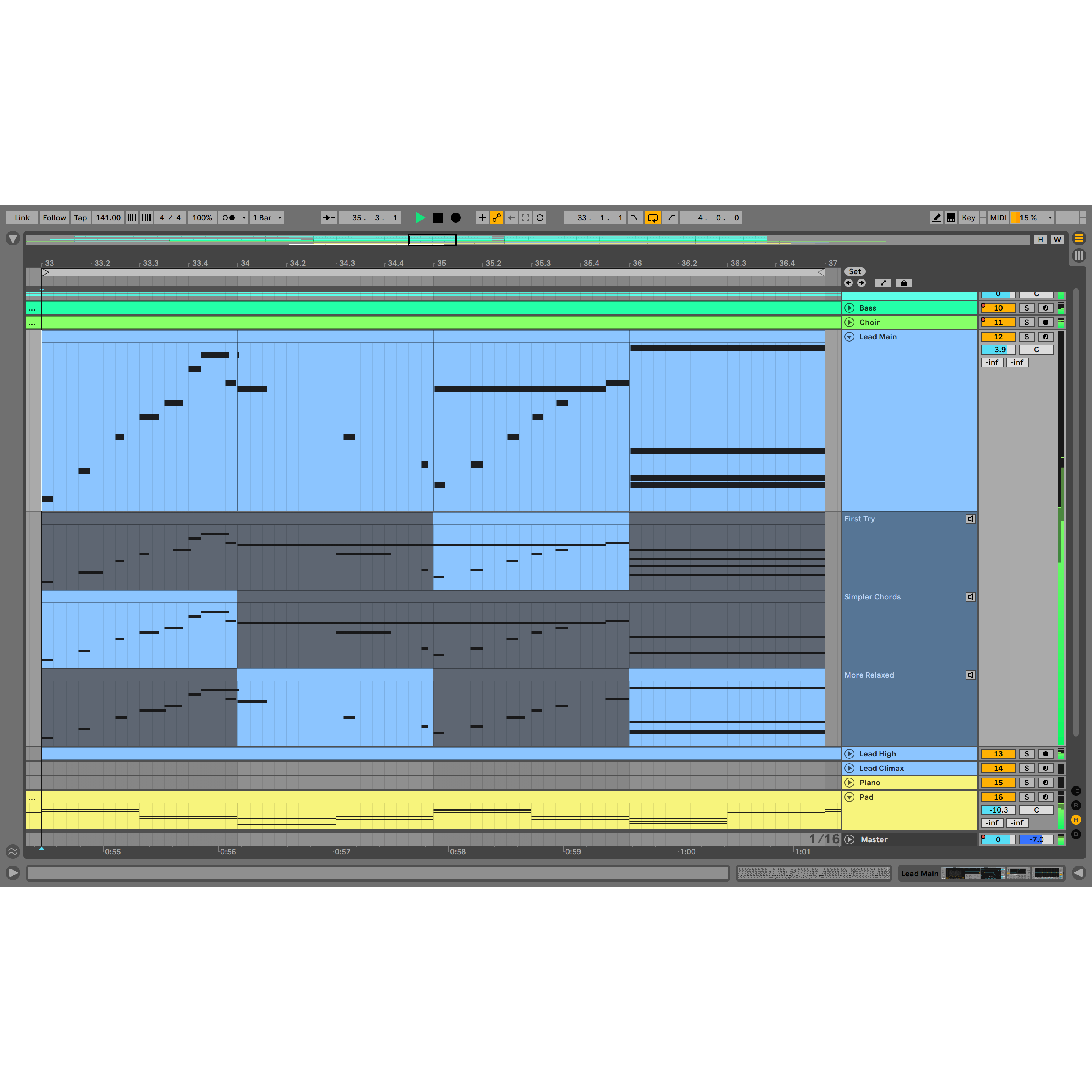Viewport: 1092px width, 1092px height.
Task: Toggle the Loop switch
Action: 653,218
